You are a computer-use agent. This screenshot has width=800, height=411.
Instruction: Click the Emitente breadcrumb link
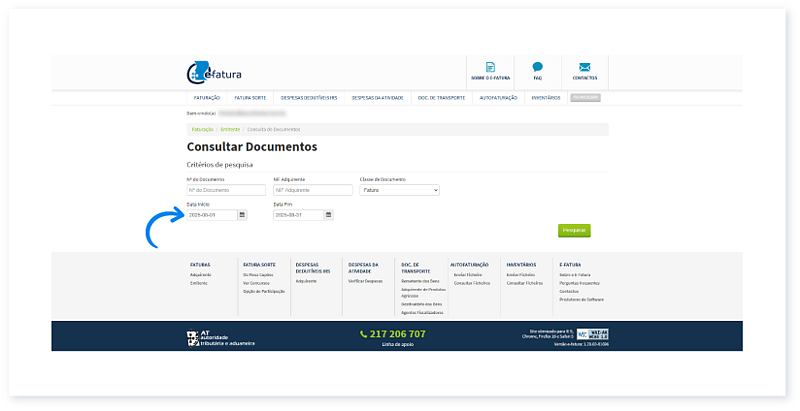pos(230,130)
